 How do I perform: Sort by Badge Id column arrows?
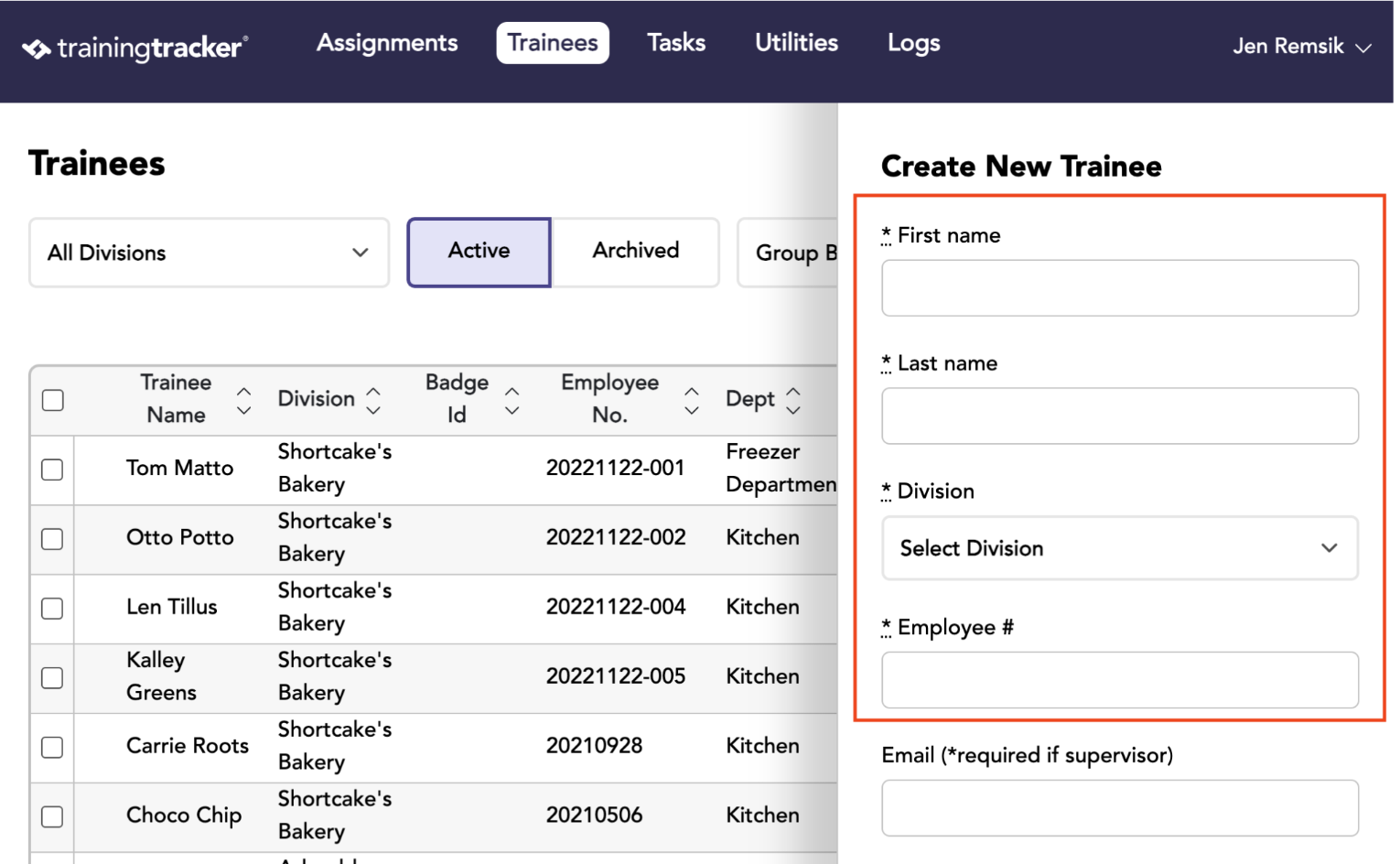click(512, 400)
